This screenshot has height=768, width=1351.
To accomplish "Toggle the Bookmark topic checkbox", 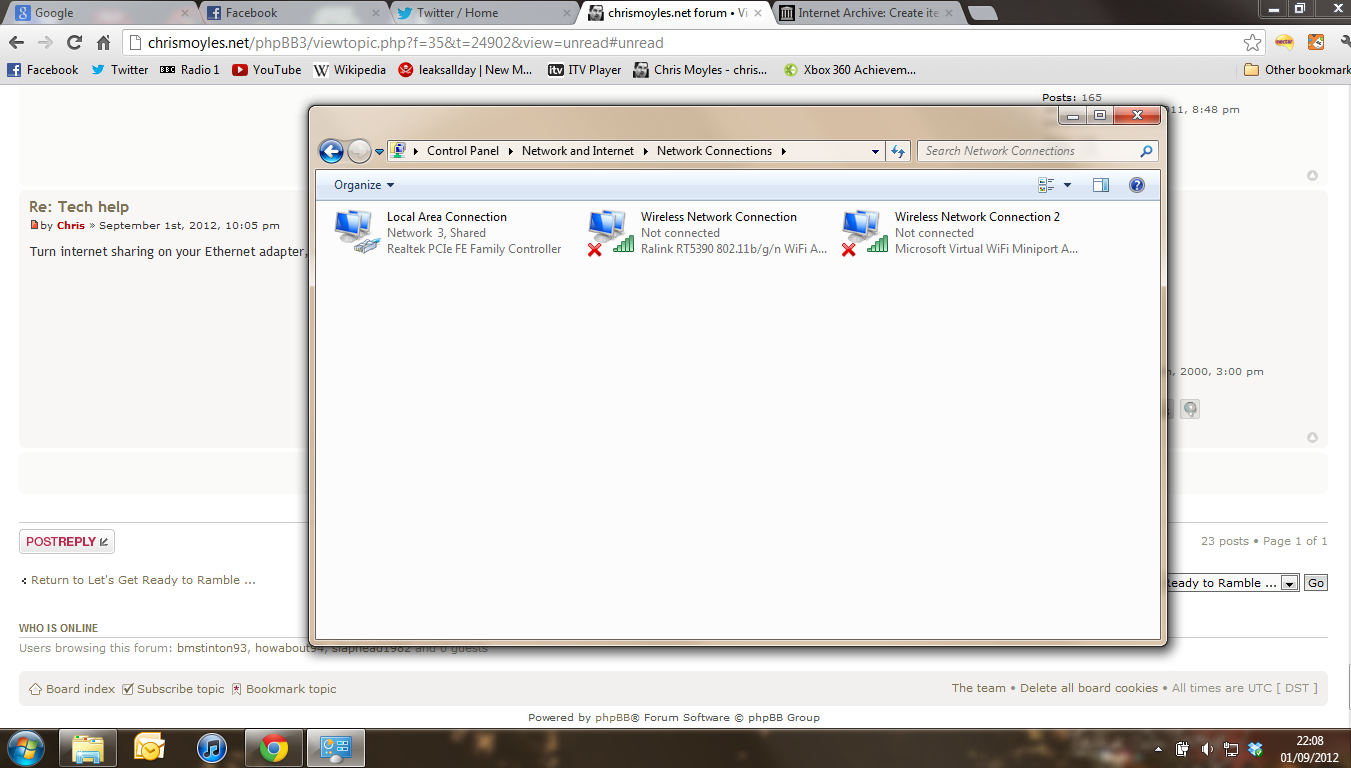I will (237, 689).
